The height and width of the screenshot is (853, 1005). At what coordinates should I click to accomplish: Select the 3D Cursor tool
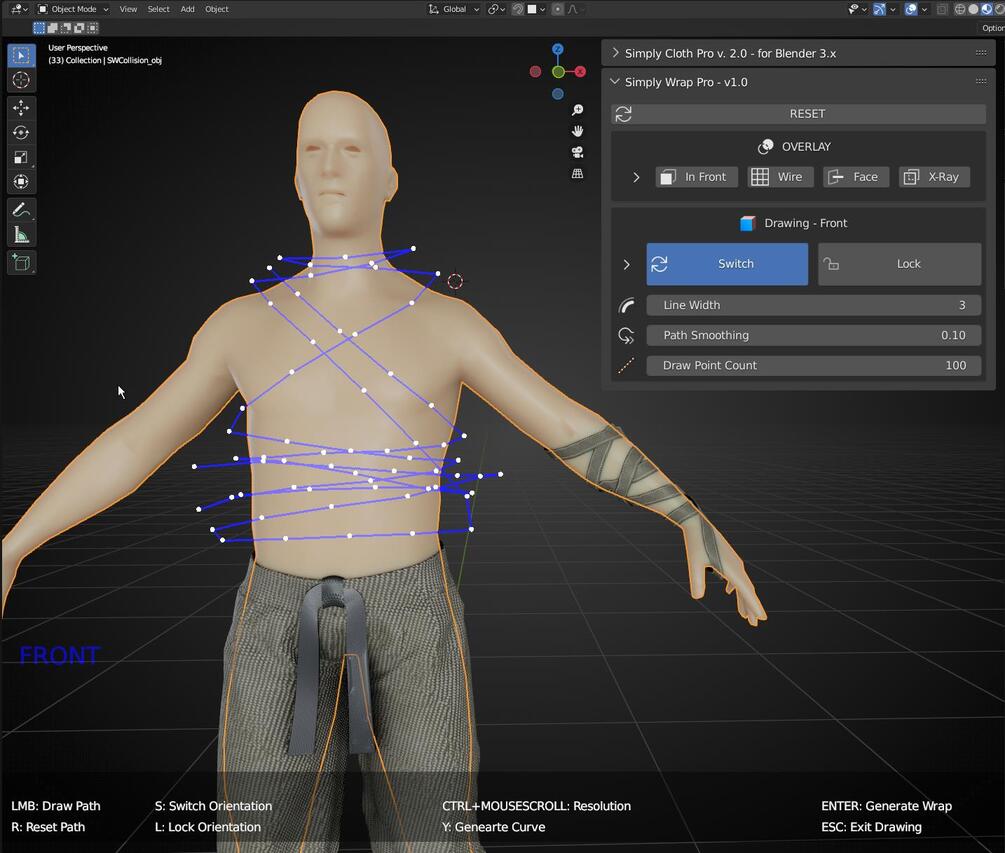21,80
